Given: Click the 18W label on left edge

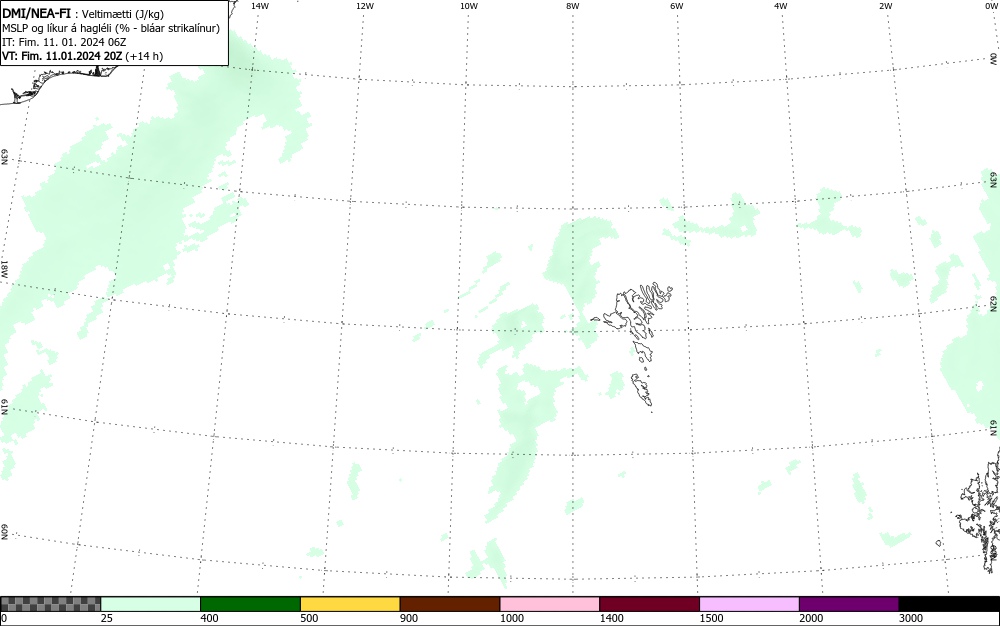Looking at the screenshot, I should 4,268.
